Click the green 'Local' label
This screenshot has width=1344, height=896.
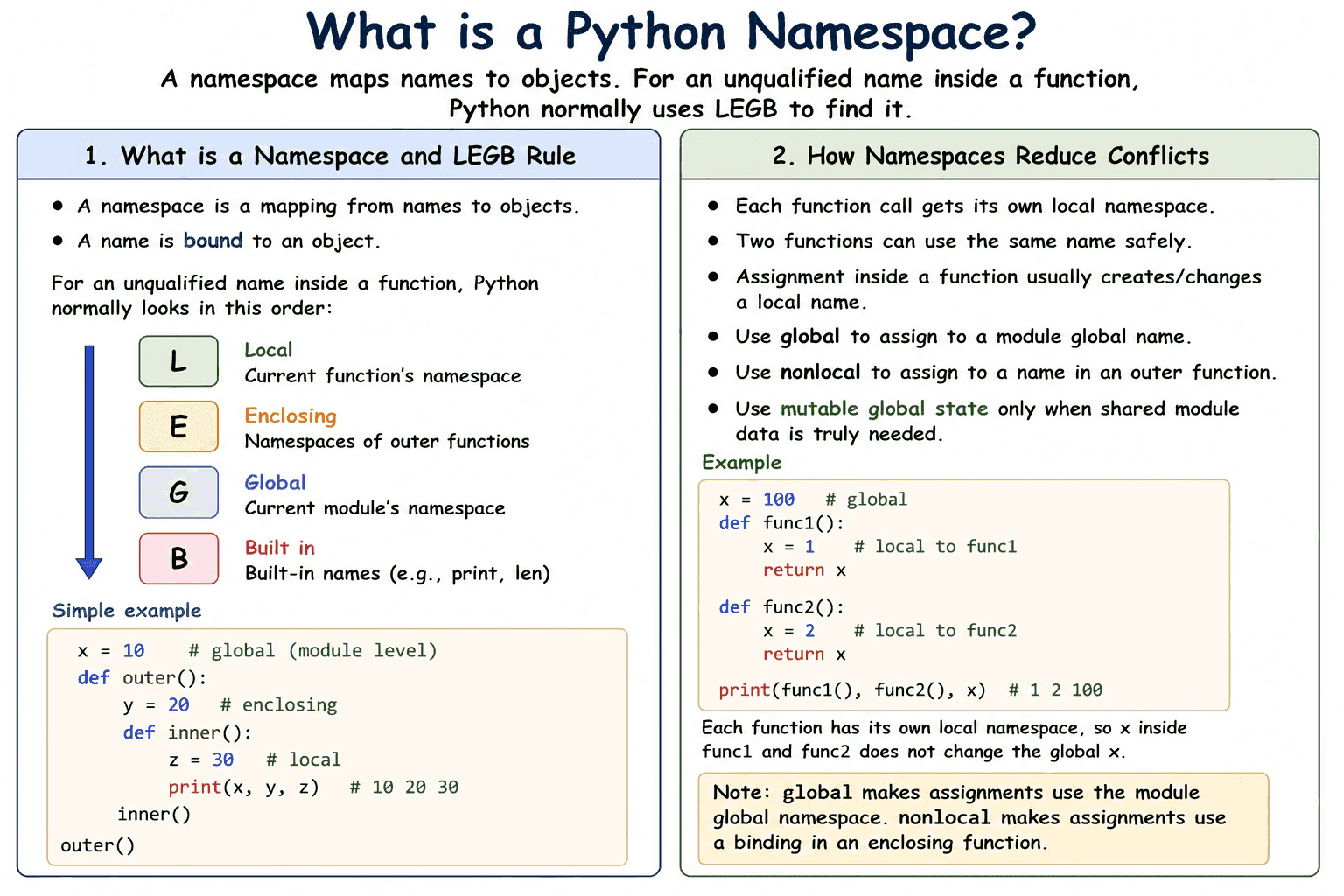[x=268, y=350]
